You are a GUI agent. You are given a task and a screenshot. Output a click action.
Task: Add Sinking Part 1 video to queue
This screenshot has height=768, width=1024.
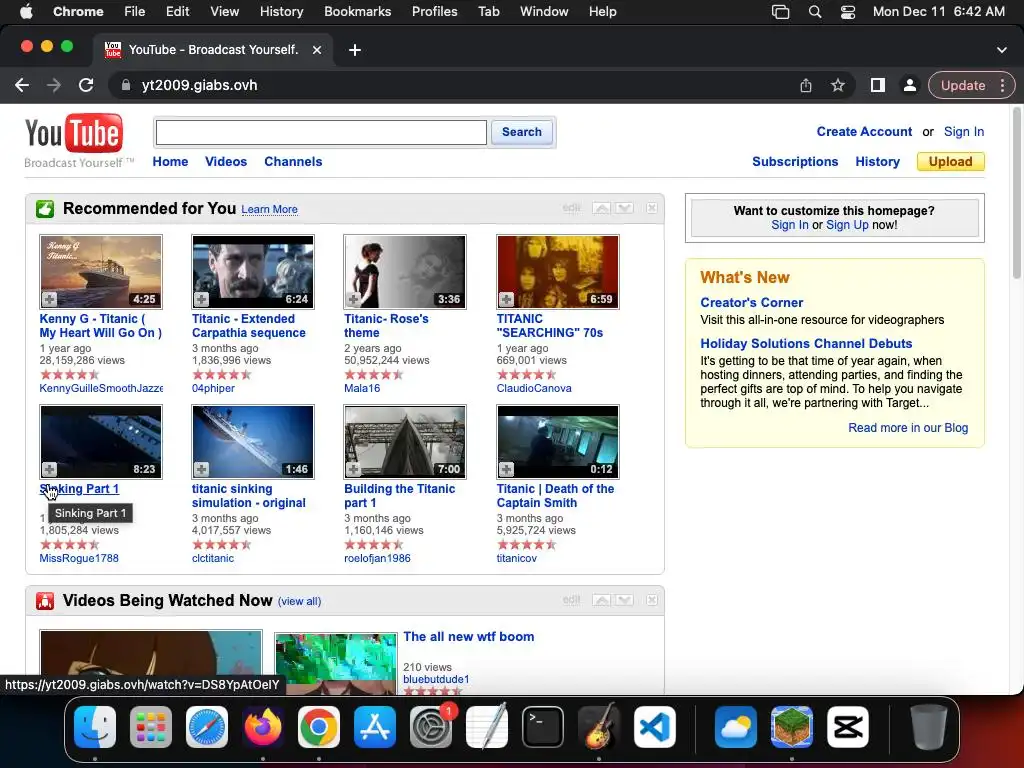50,469
